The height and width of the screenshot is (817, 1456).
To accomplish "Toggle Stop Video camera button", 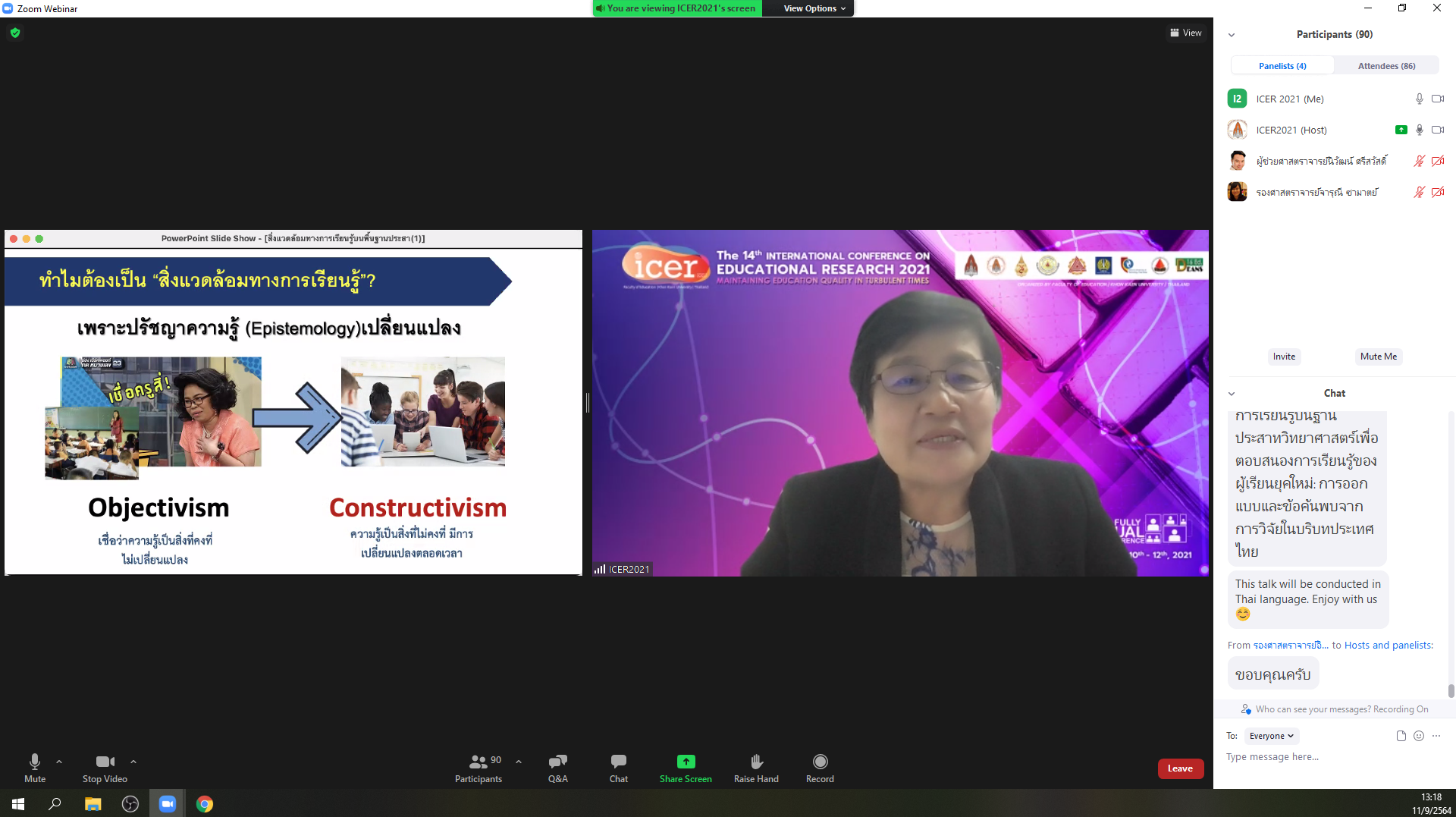I will tap(105, 762).
